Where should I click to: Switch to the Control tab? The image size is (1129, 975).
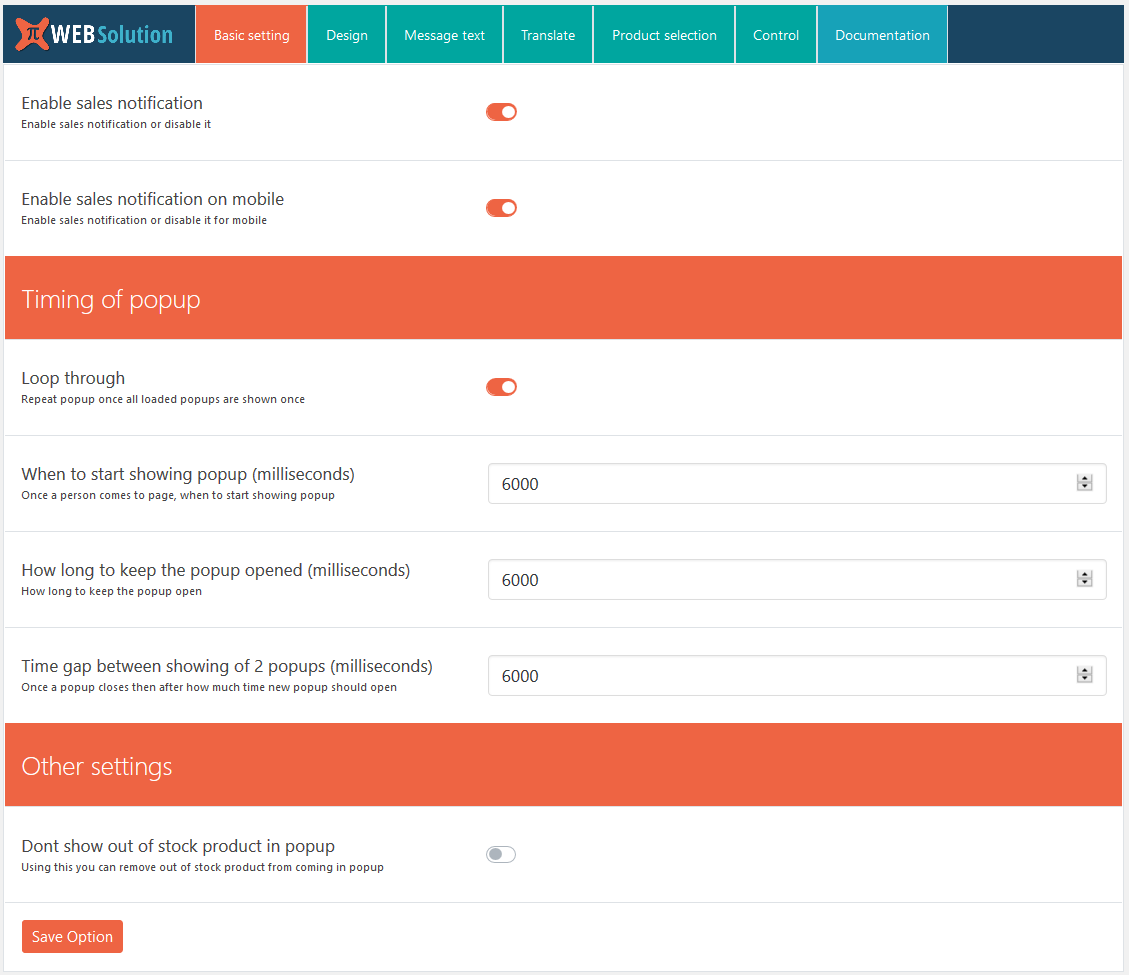pos(775,34)
